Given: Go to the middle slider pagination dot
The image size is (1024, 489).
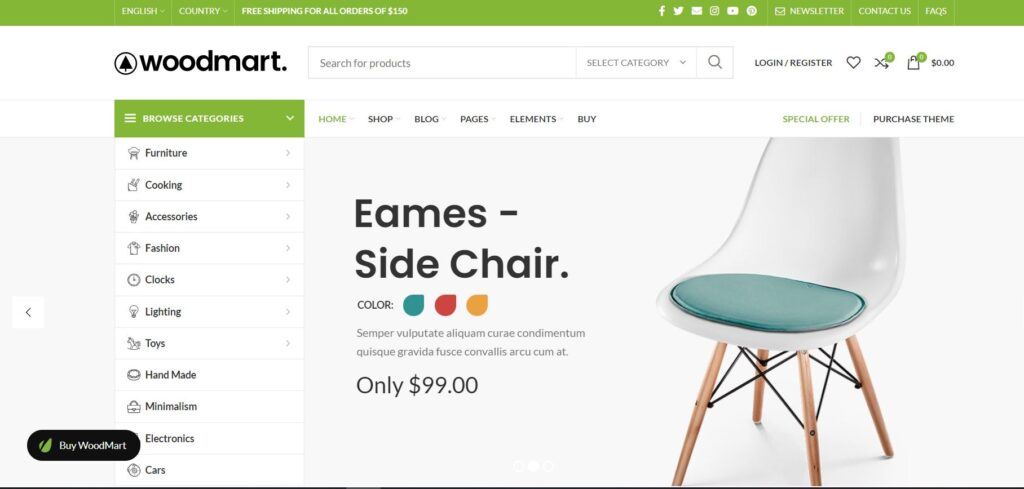Looking at the screenshot, I should (x=533, y=466).
